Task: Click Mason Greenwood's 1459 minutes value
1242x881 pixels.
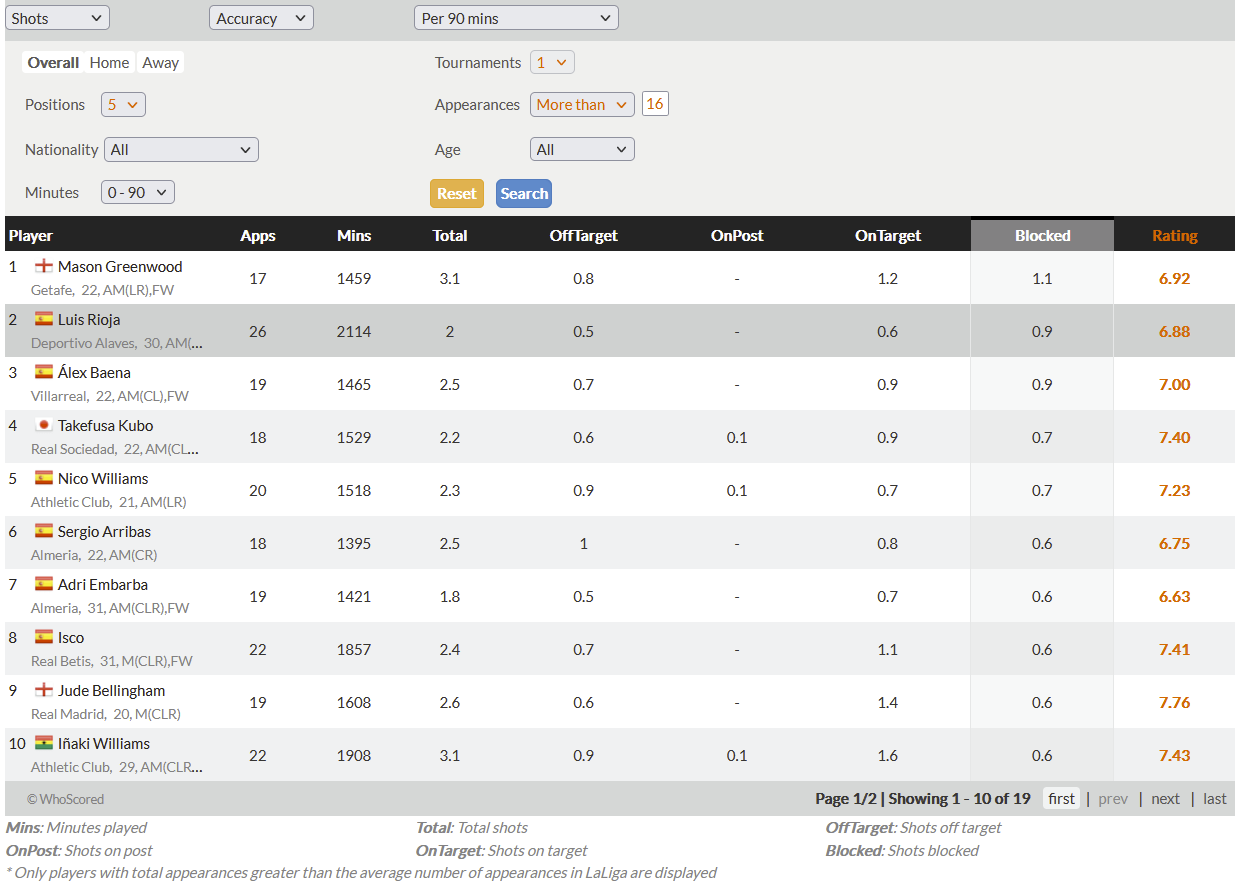Action: 354,278
